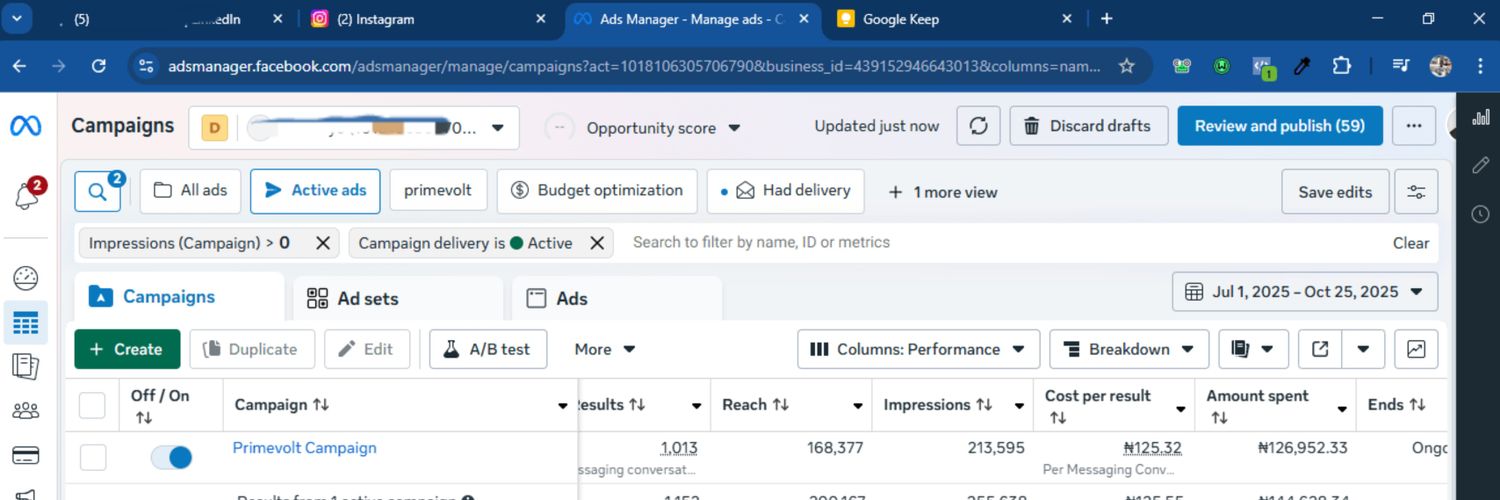This screenshot has height=500, width=1500.
Task: Open the clock history icon in right panel
Action: 1481,214
